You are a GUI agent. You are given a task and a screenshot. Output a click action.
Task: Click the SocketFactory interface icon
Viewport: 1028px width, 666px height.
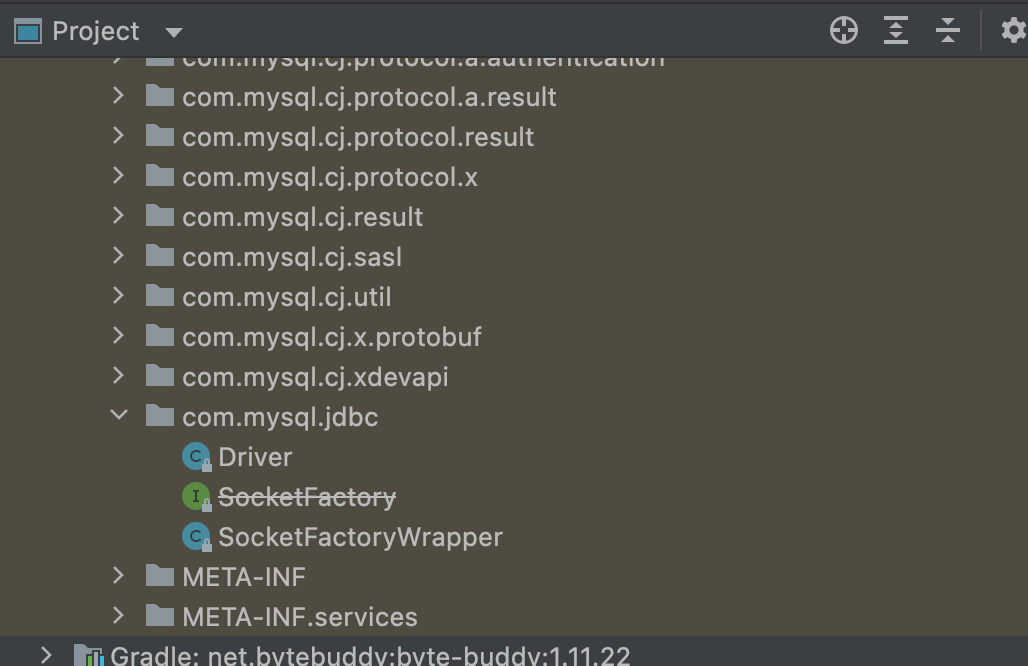tap(196, 497)
